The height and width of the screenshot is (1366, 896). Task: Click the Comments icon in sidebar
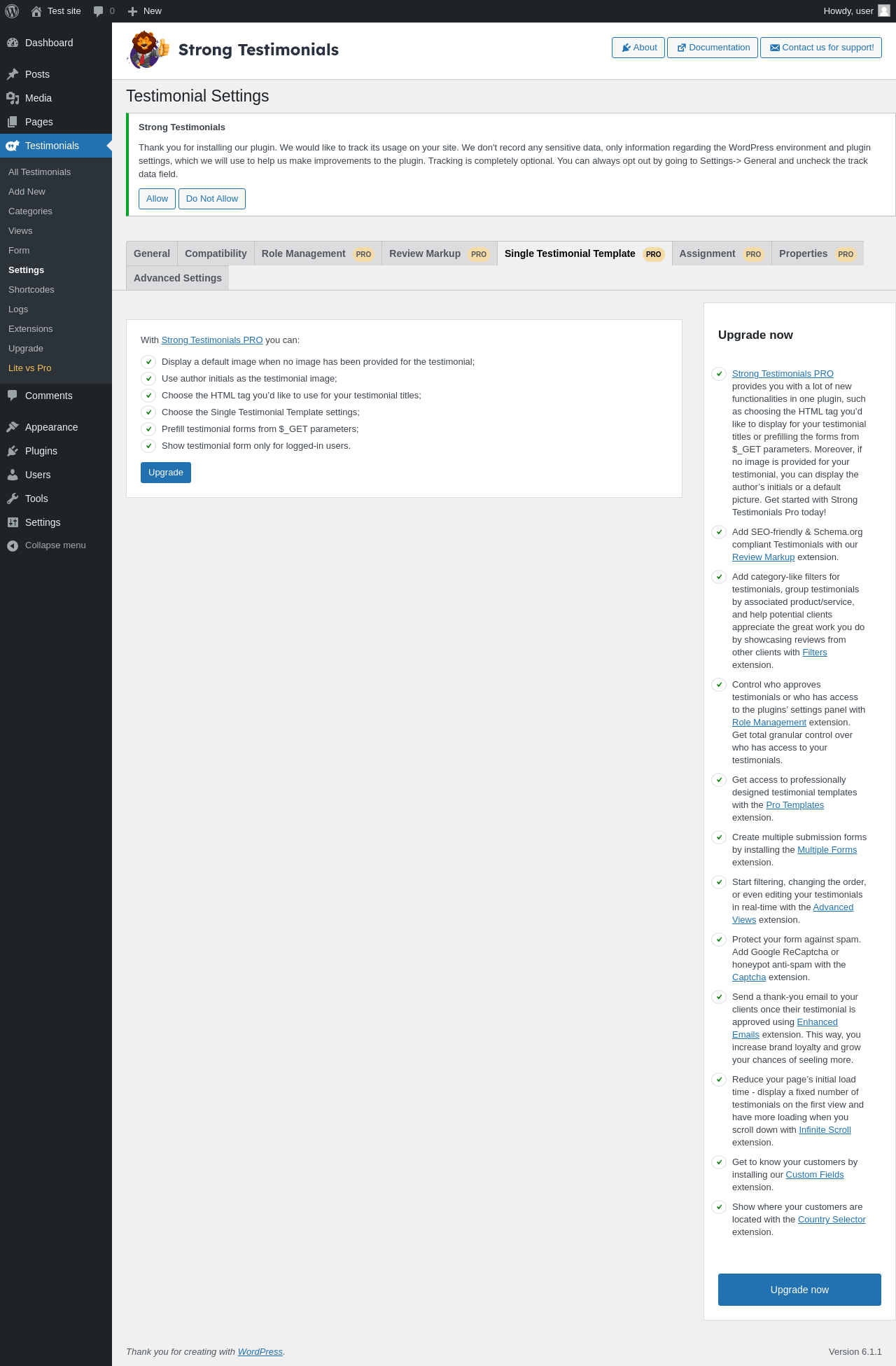pos(13,396)
